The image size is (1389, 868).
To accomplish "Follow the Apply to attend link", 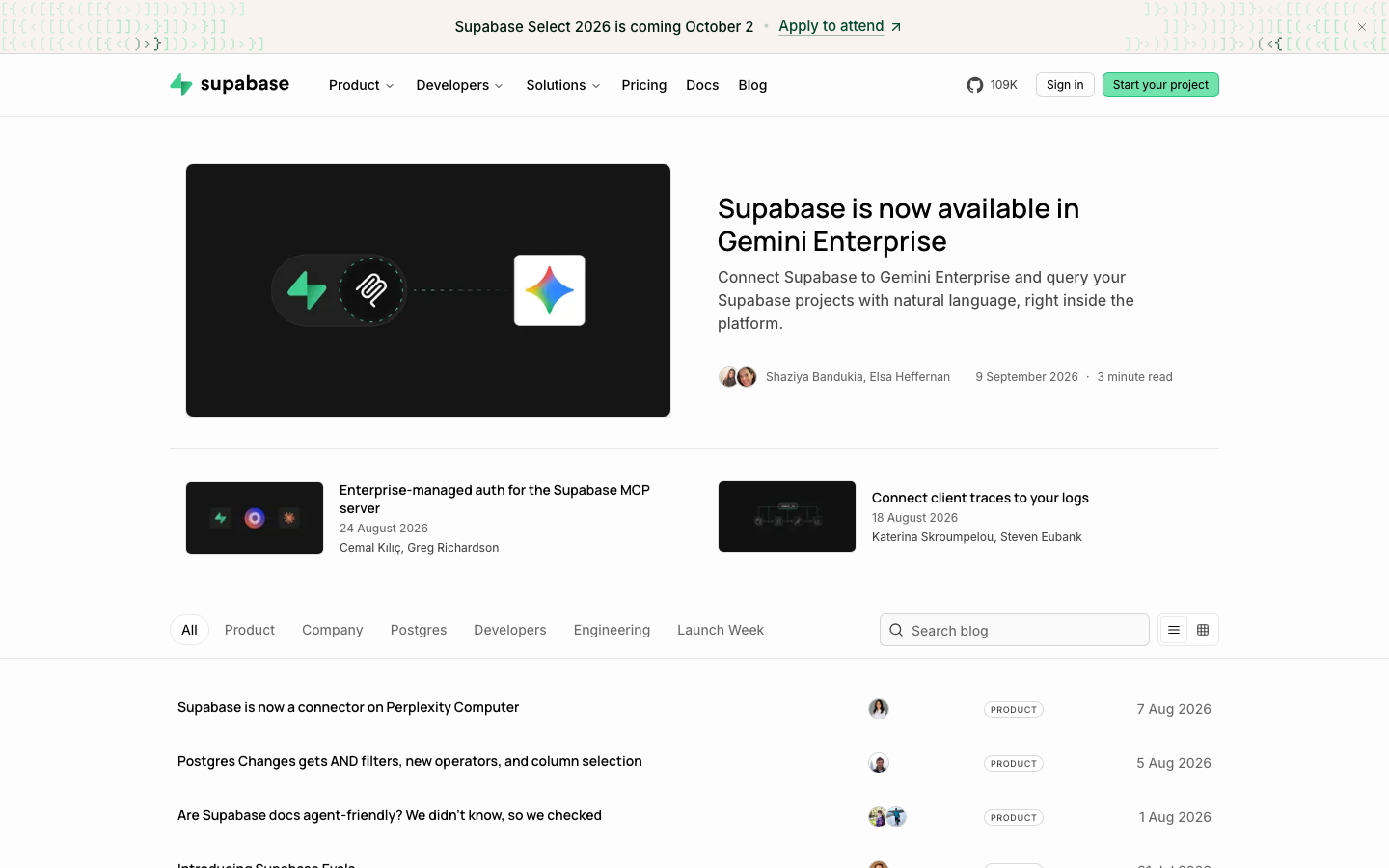I will [x=831, y=26].
